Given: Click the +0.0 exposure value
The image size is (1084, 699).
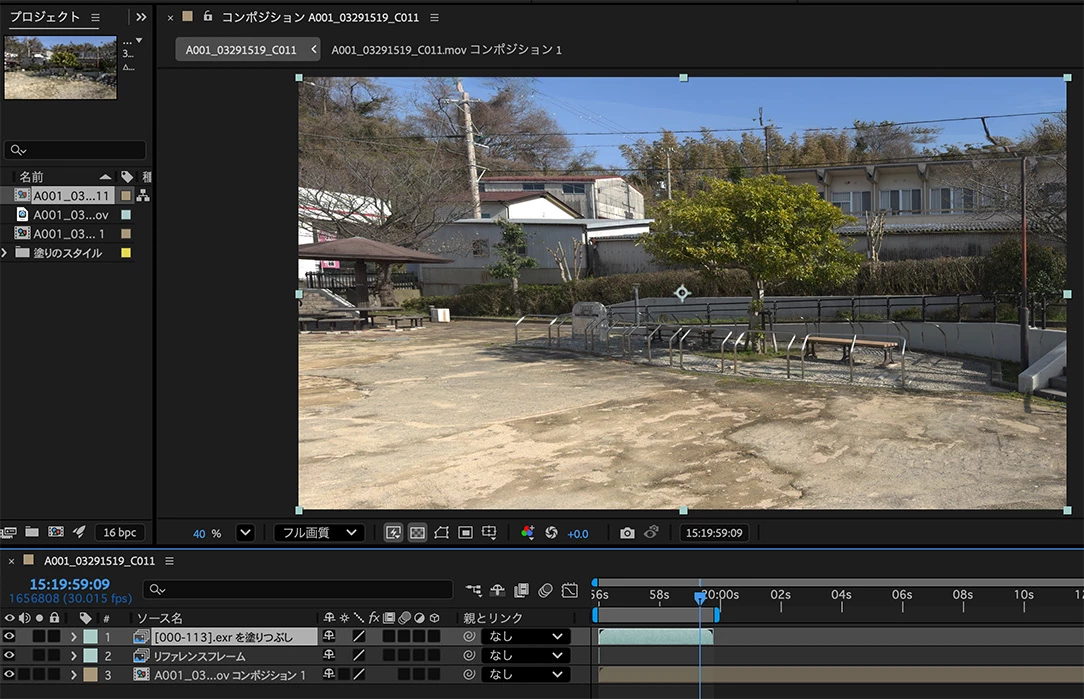Looking at the screenshot, I should coord(578,534).
